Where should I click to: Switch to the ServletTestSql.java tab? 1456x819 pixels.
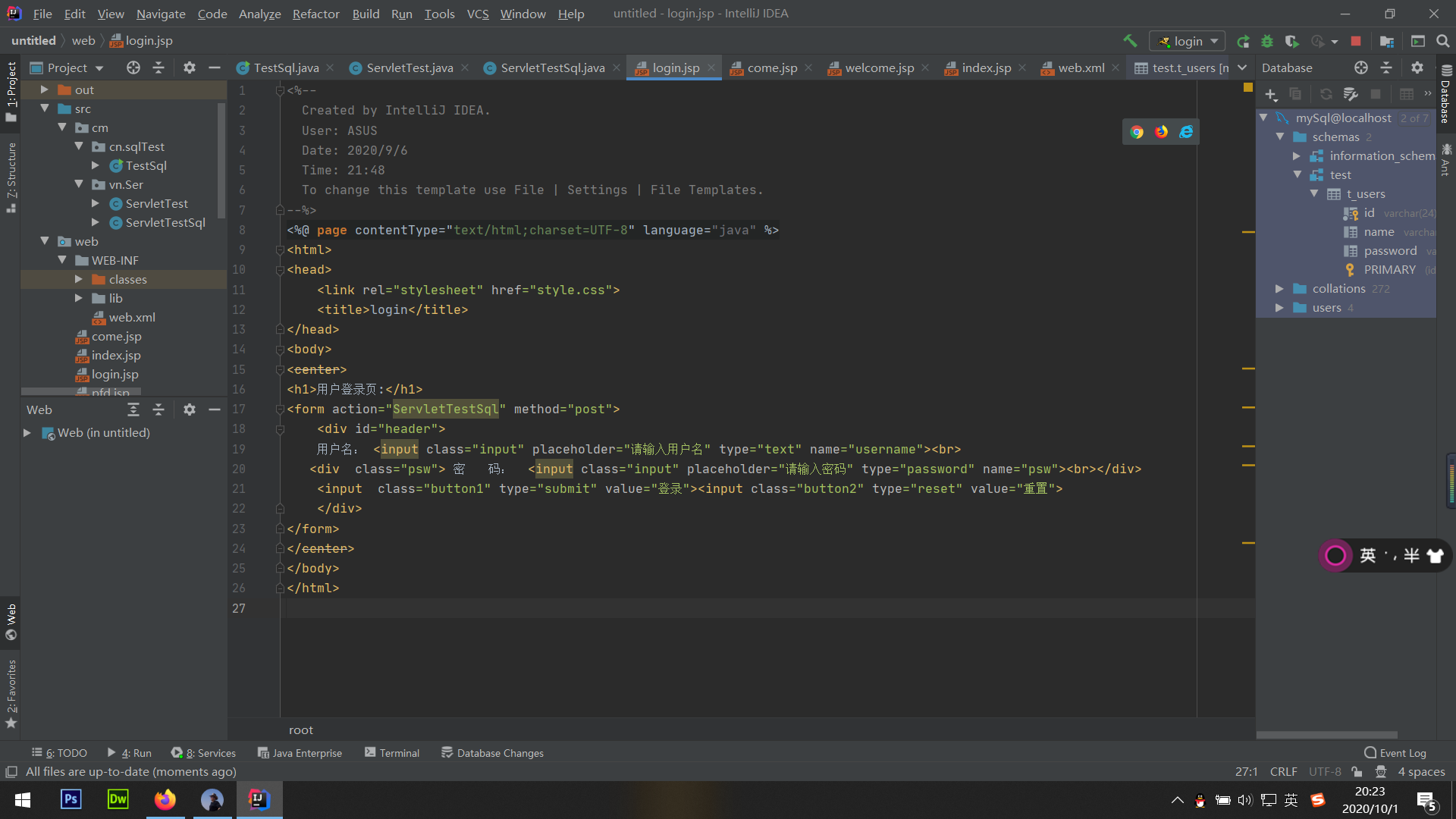pyautogui.click(x=553, y=67)
